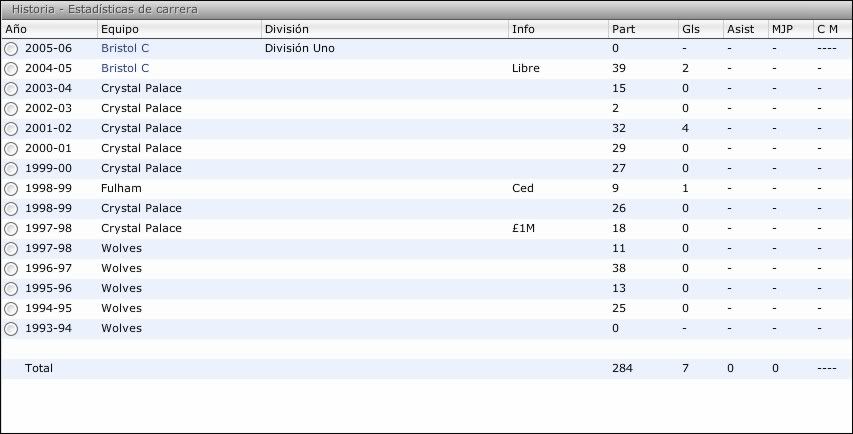
Task: Select the 1999-00 season radio button
Action: pyautogui.click(x=11, y=169)
